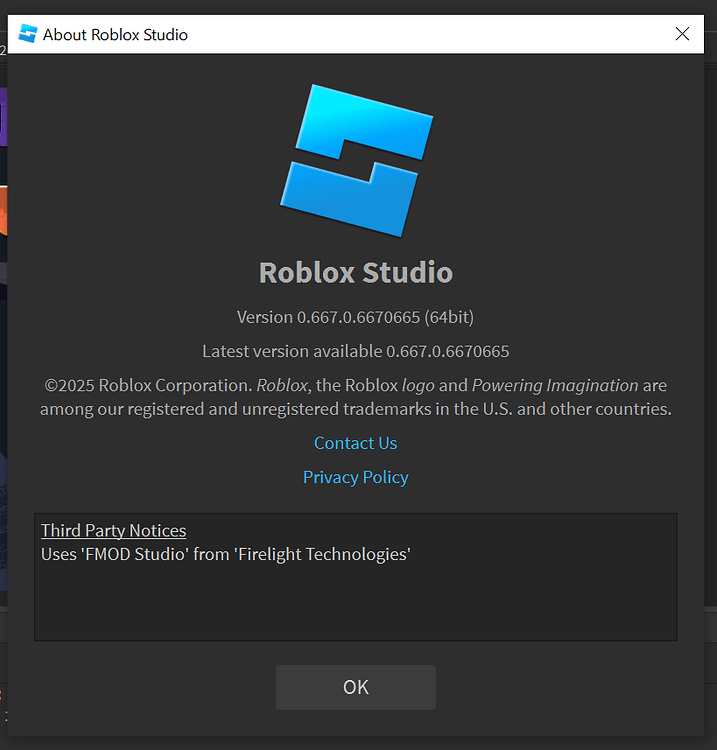The image size is (717, 750).
Task: Click the OK button
Action: [x=355, y=687]
